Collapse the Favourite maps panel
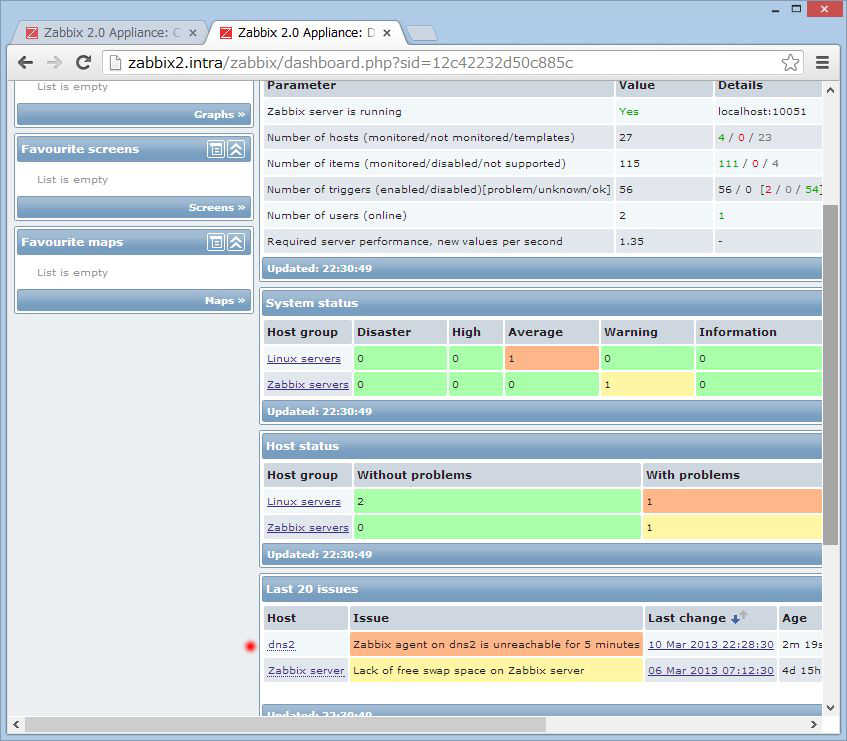This screenshot has width=847, height=741. coord(236,242)
